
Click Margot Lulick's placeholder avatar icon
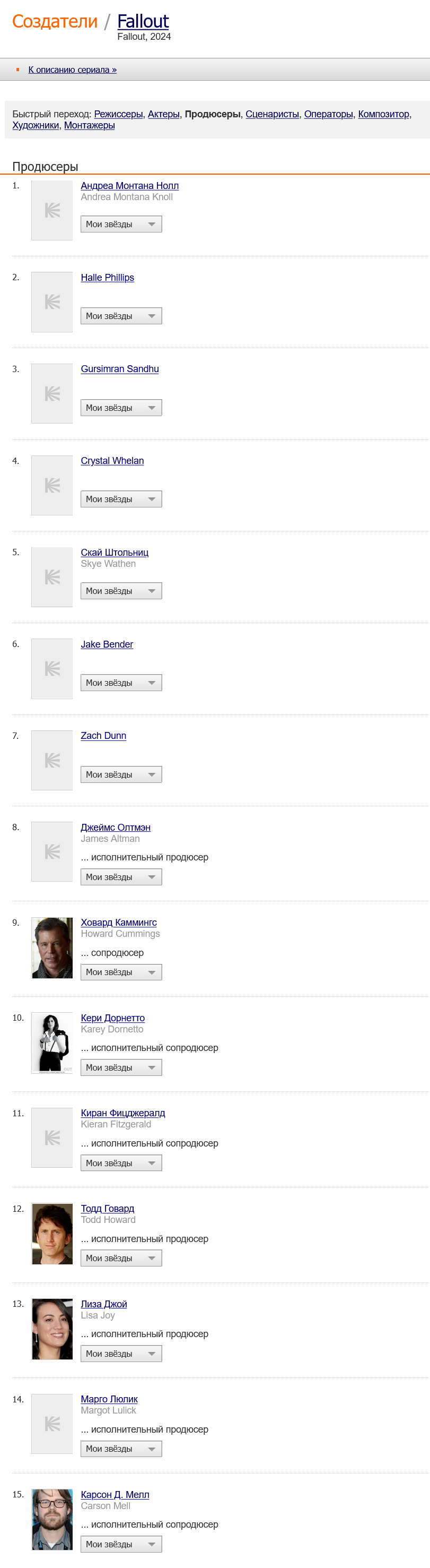52,1424
